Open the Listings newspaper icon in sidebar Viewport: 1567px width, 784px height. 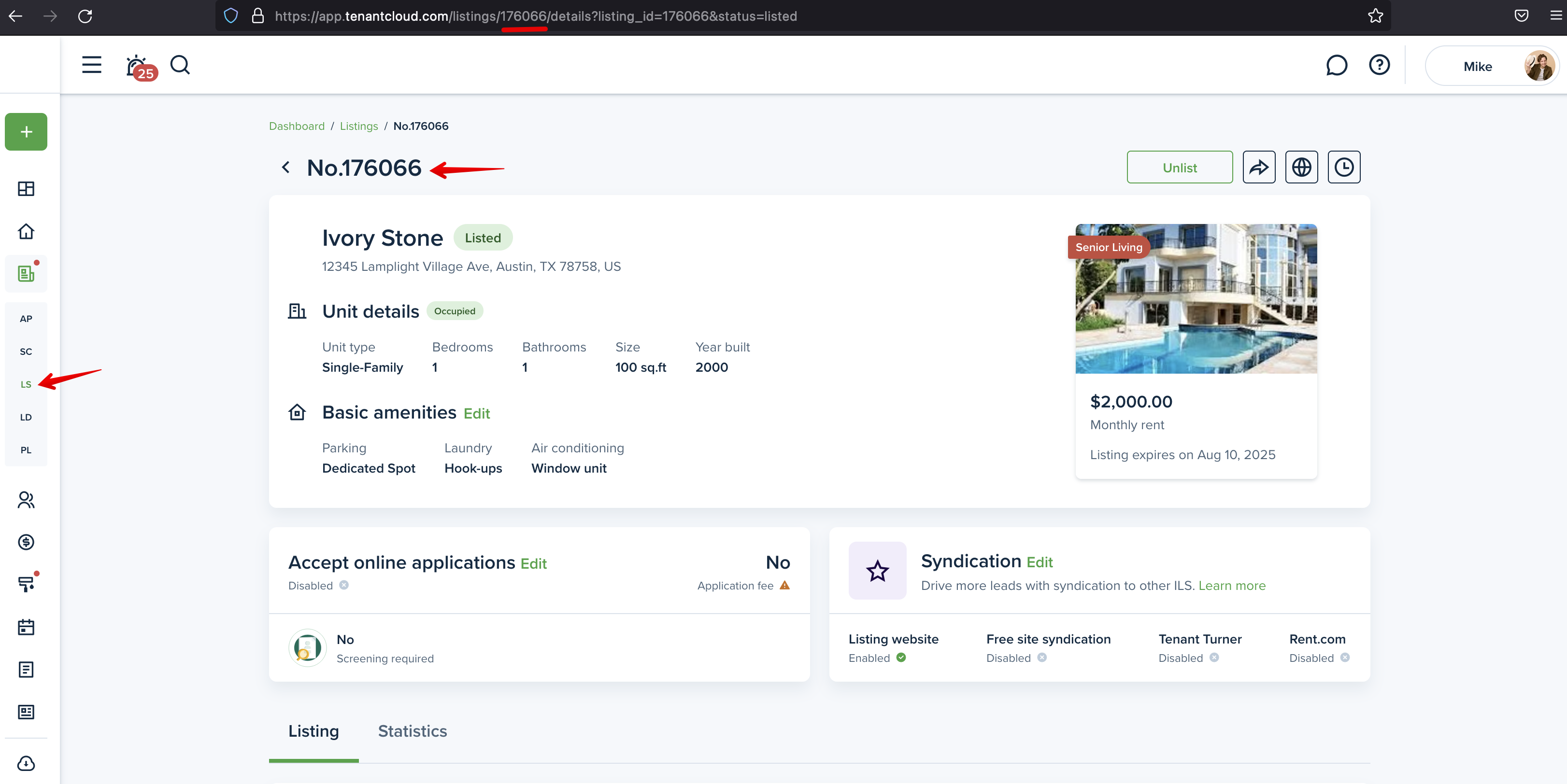tap(26, 274)
